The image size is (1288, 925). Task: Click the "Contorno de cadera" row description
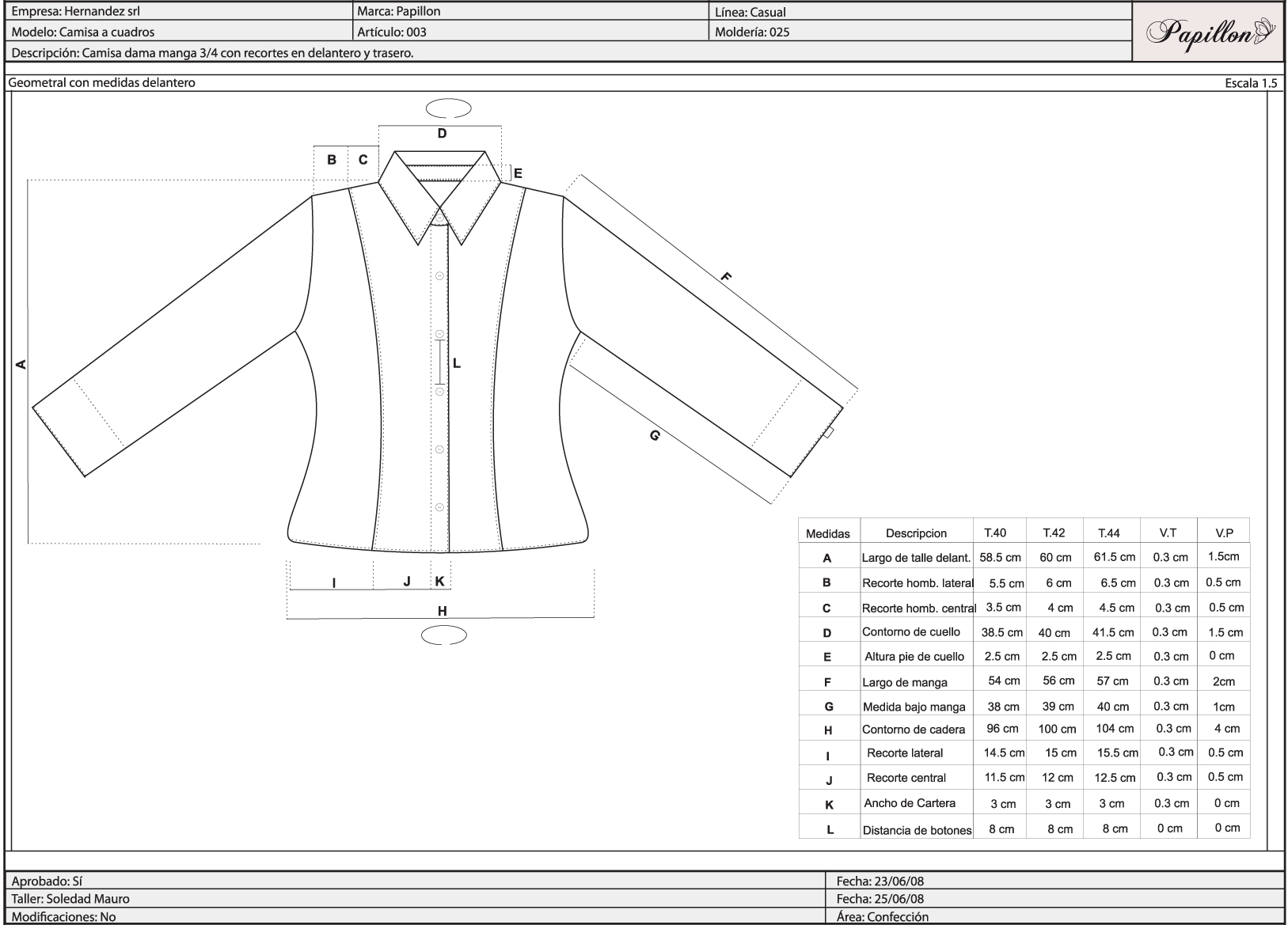click(x=913, y=730)
